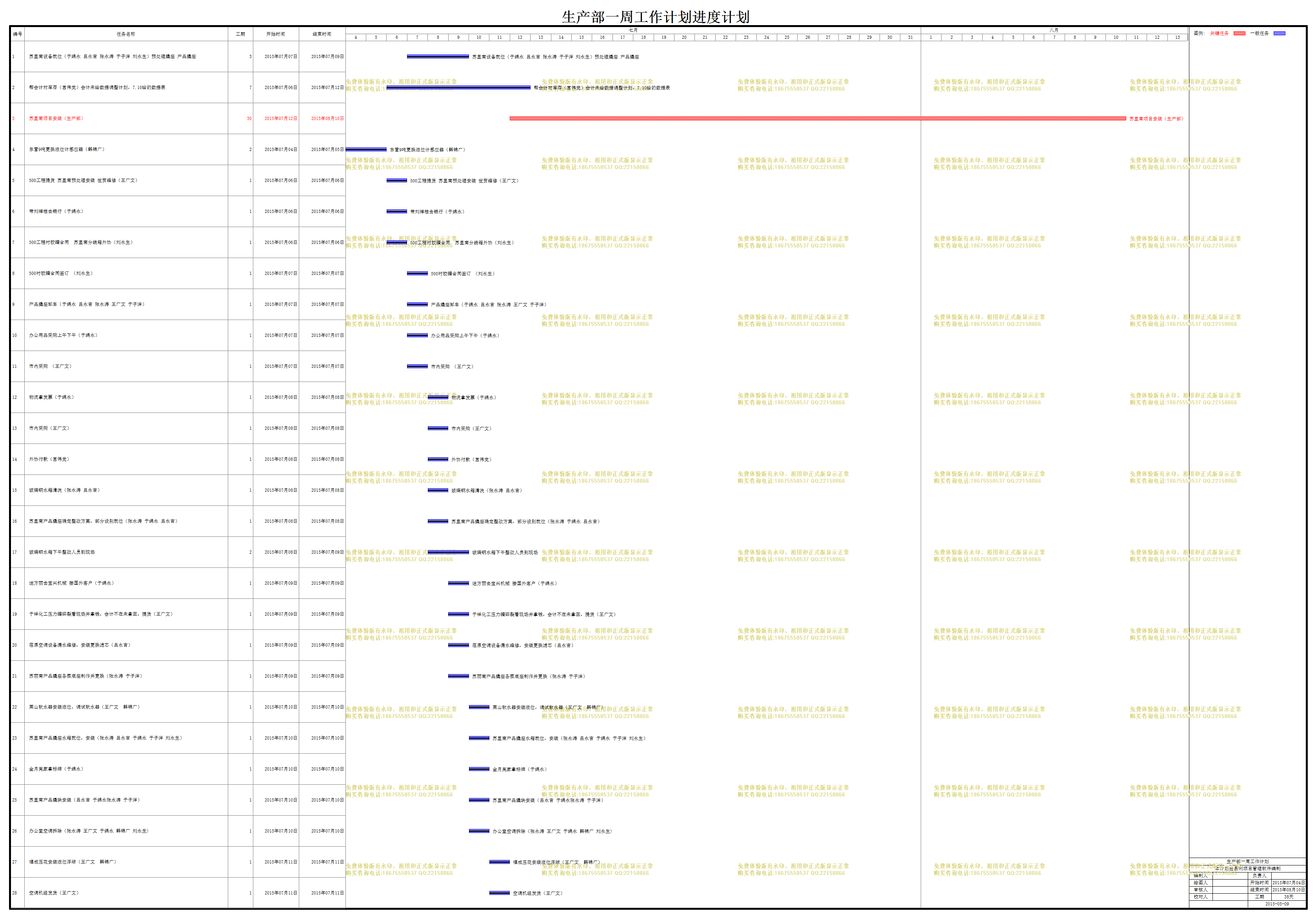
Task: Click end date 2015年07月12日 in row 2
Action: coord(328,88)
